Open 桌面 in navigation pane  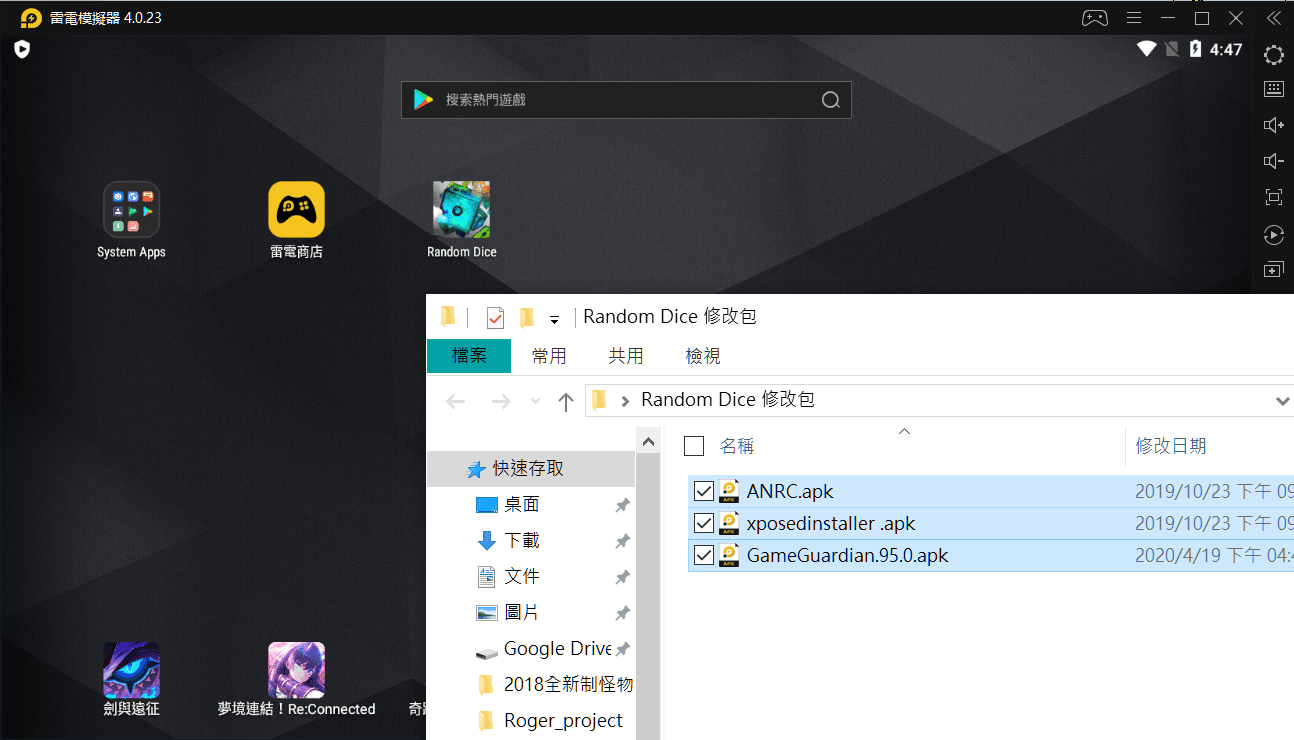521,504
